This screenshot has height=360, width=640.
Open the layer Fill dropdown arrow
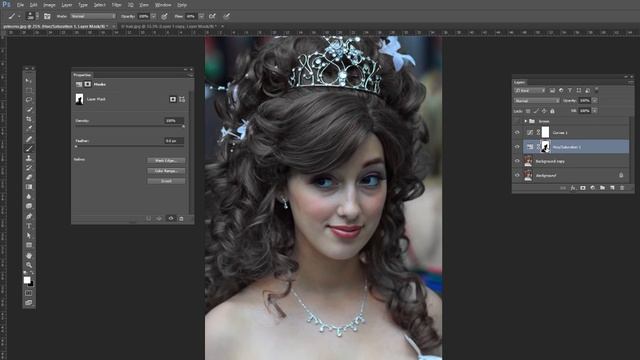(x=595, y=111)
